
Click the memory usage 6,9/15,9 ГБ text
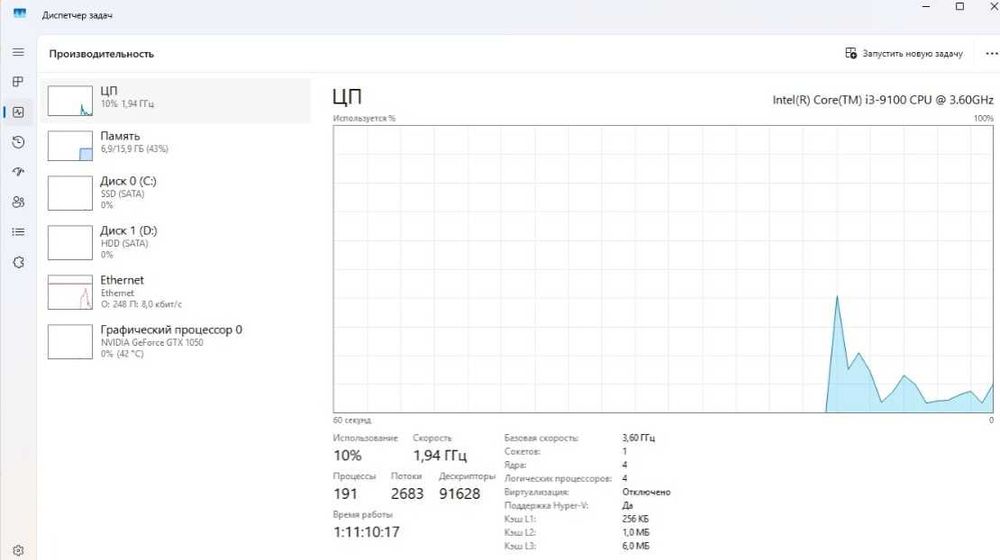point(135,149)
